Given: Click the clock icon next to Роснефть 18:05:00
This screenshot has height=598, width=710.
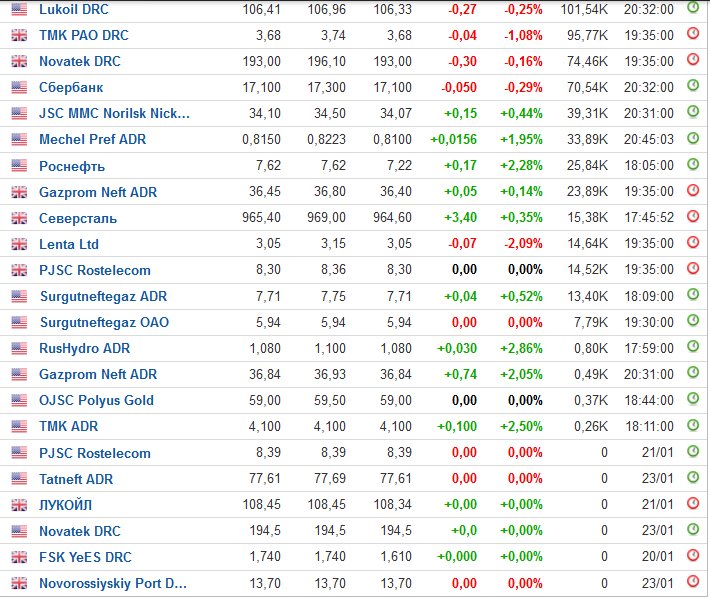Looking at the screenshot, I should (693, 164).
